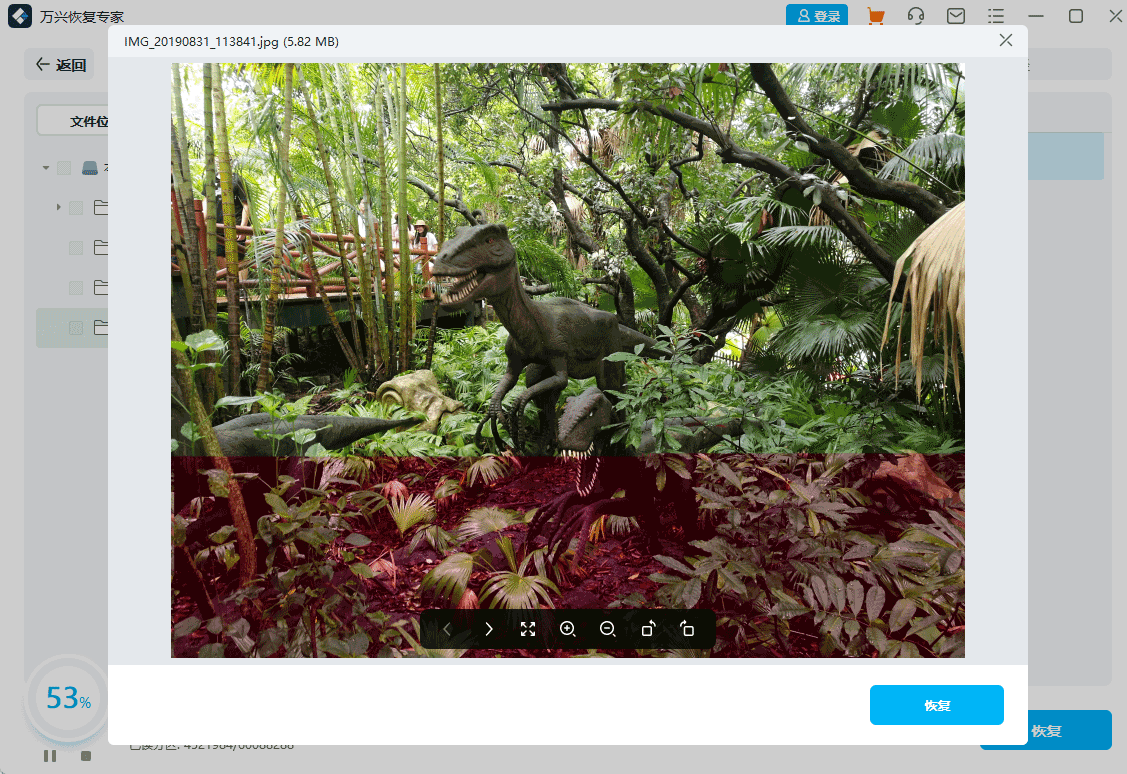The width and height of the screenshot is (1127, 774).
Task: Check the highlighted folder's checkbox
Action: pyautogui.click(x=75, y=327)
